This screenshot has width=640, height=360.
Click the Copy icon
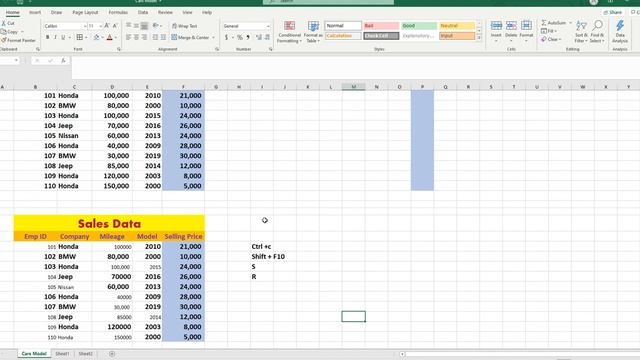click(4, 31)
